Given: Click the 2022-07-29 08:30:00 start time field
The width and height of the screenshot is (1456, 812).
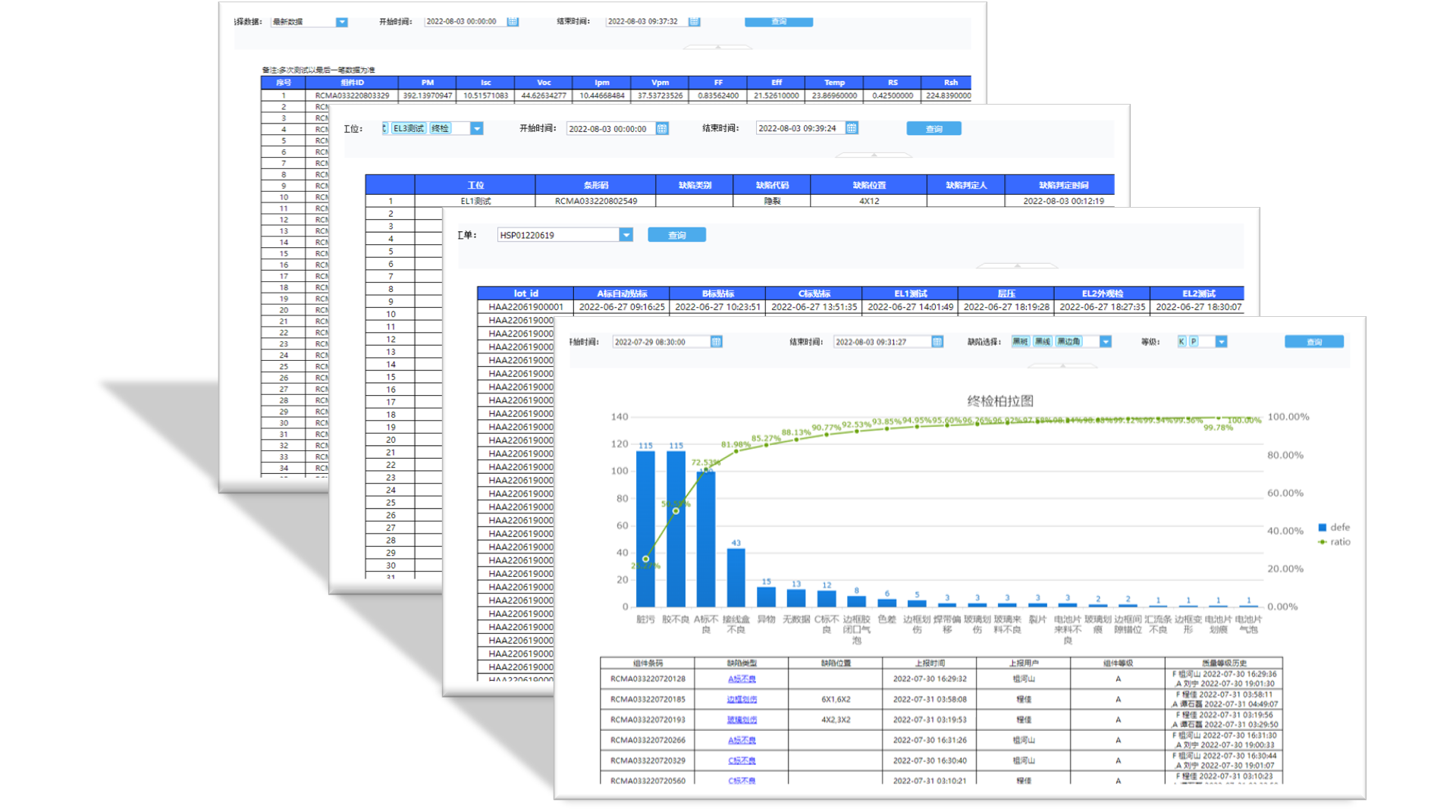Looking at the screenshot, I should click(660, 342).
